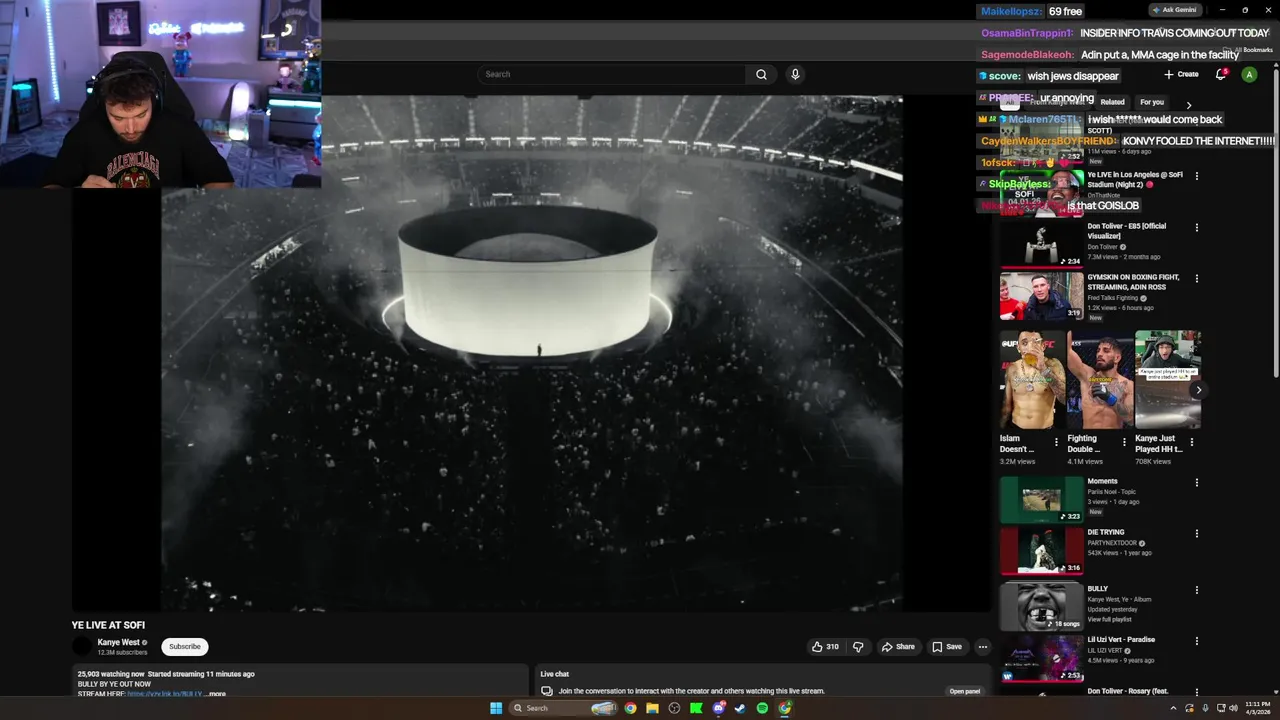Open options for DIE TRYING video
1280x720 pixels.
[x=1197, y=533]
